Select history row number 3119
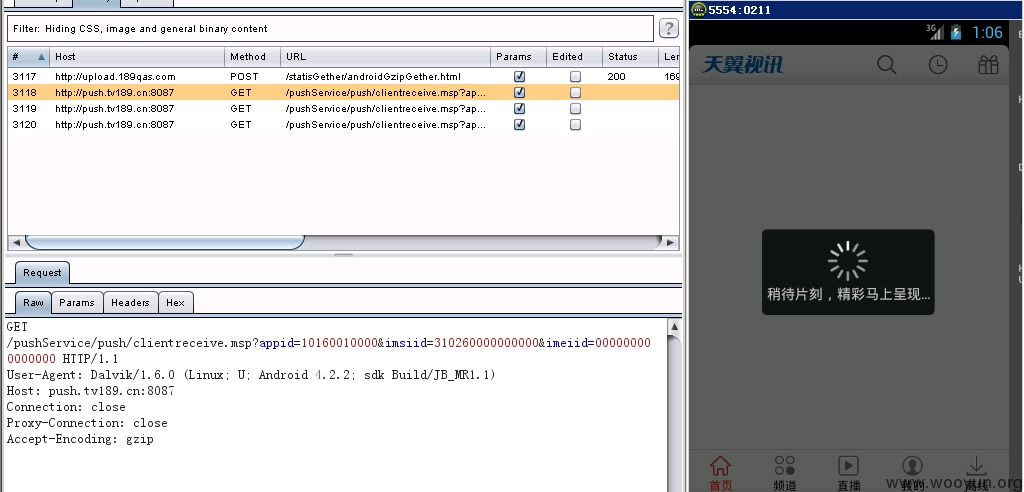The width and height of the screenshot is (1024, 492). (x=344, y=108)
